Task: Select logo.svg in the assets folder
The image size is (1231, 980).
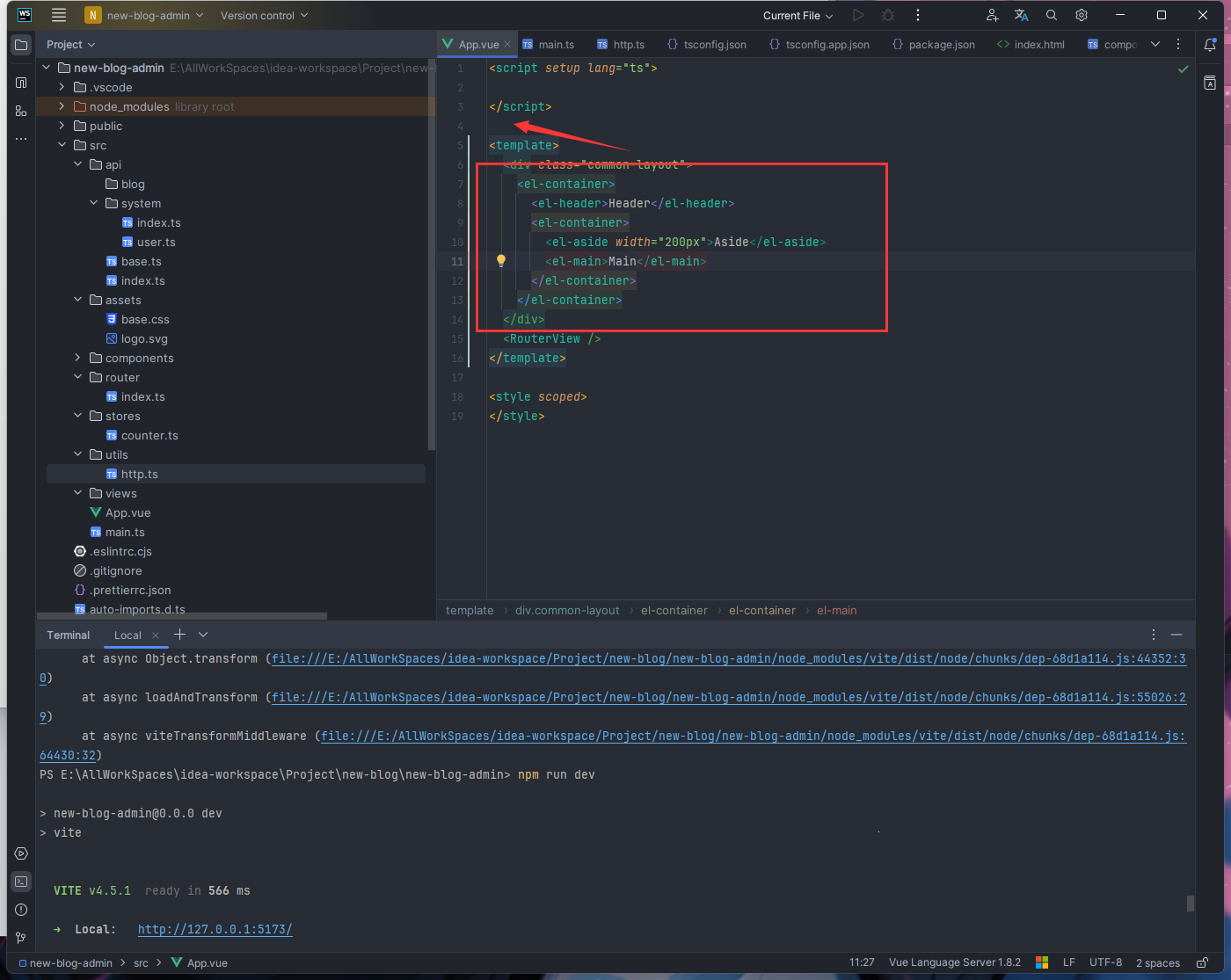Action: (144, 338)
